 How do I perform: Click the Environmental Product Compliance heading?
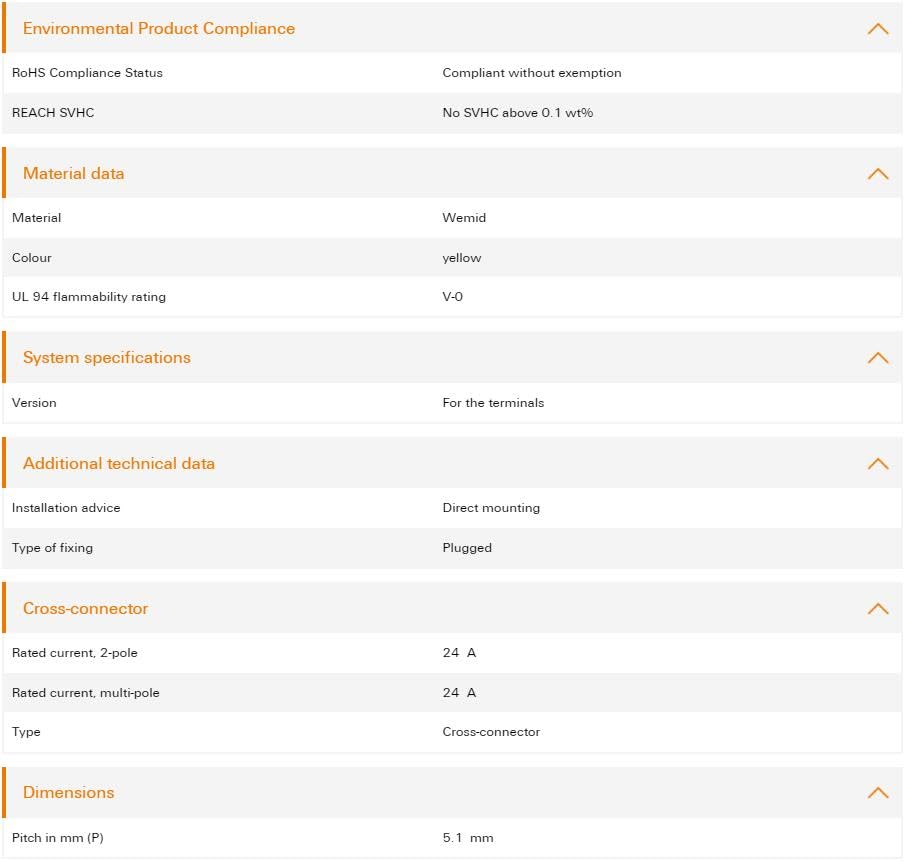tap(159, 28)
